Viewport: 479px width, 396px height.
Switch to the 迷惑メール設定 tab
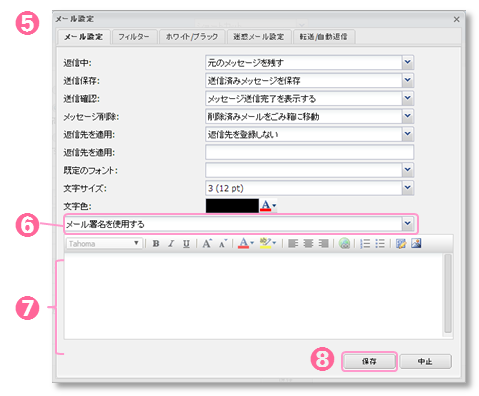pos(259,37)
